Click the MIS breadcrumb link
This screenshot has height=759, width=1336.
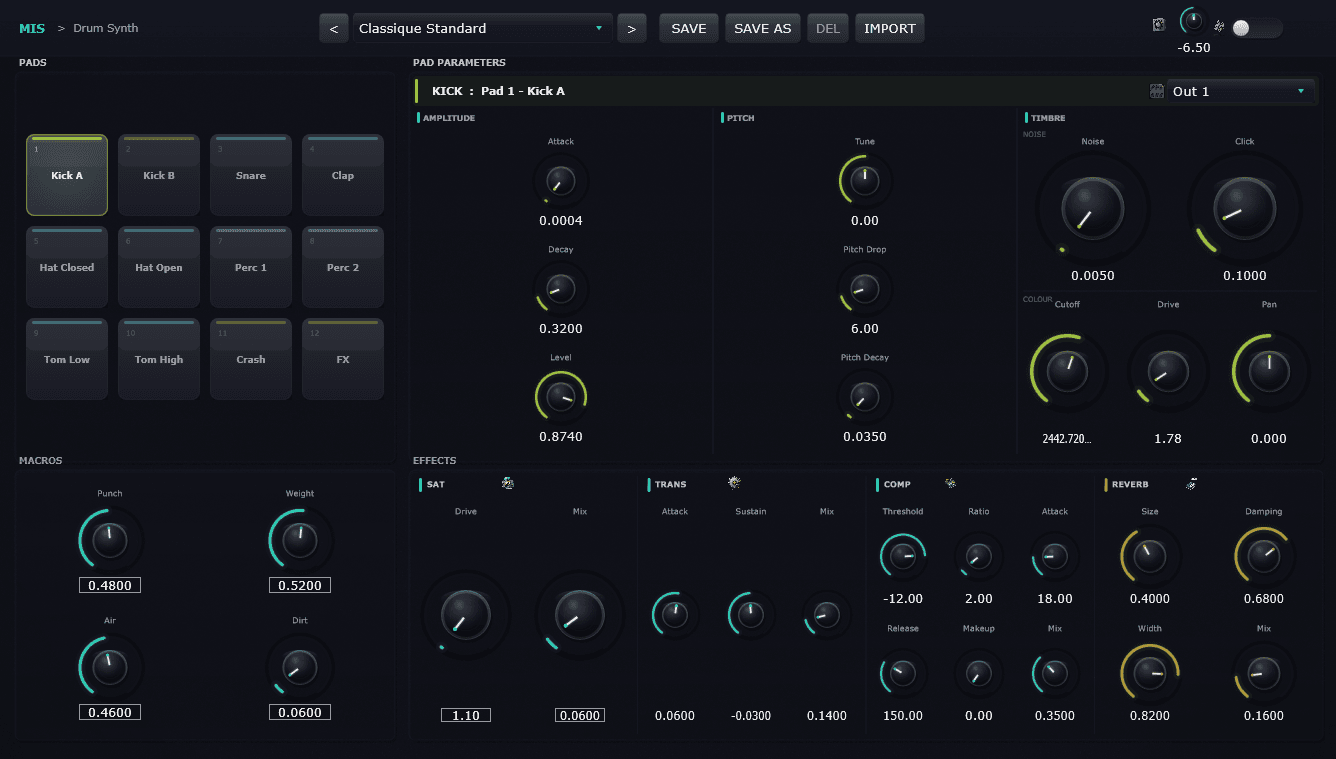point(32,28)
